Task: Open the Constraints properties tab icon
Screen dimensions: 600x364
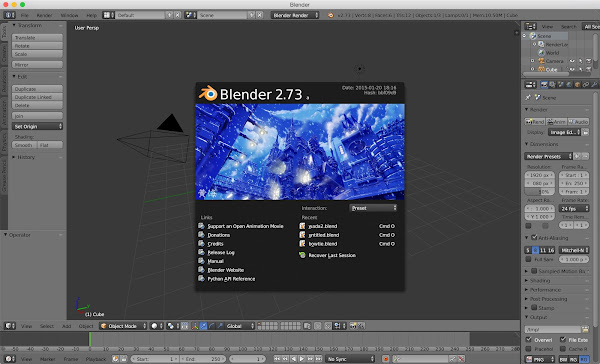Action: (586, 85)
